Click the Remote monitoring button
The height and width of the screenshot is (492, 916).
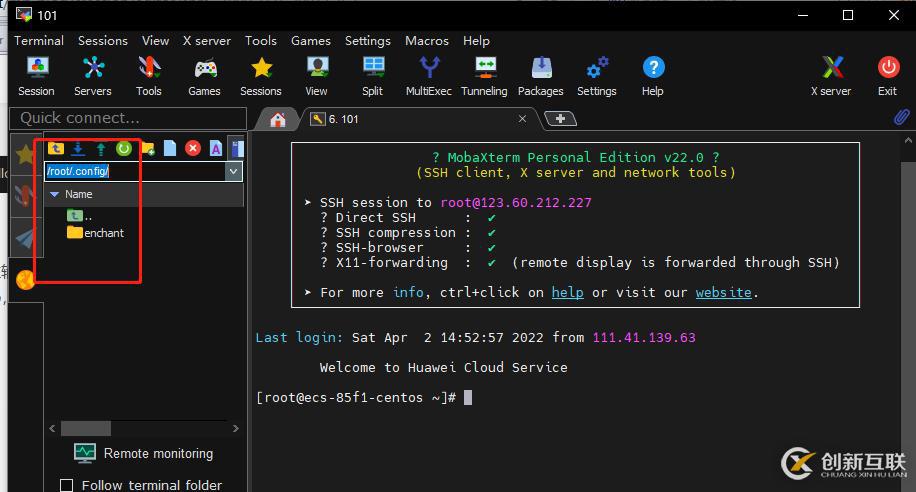(145, 453)
